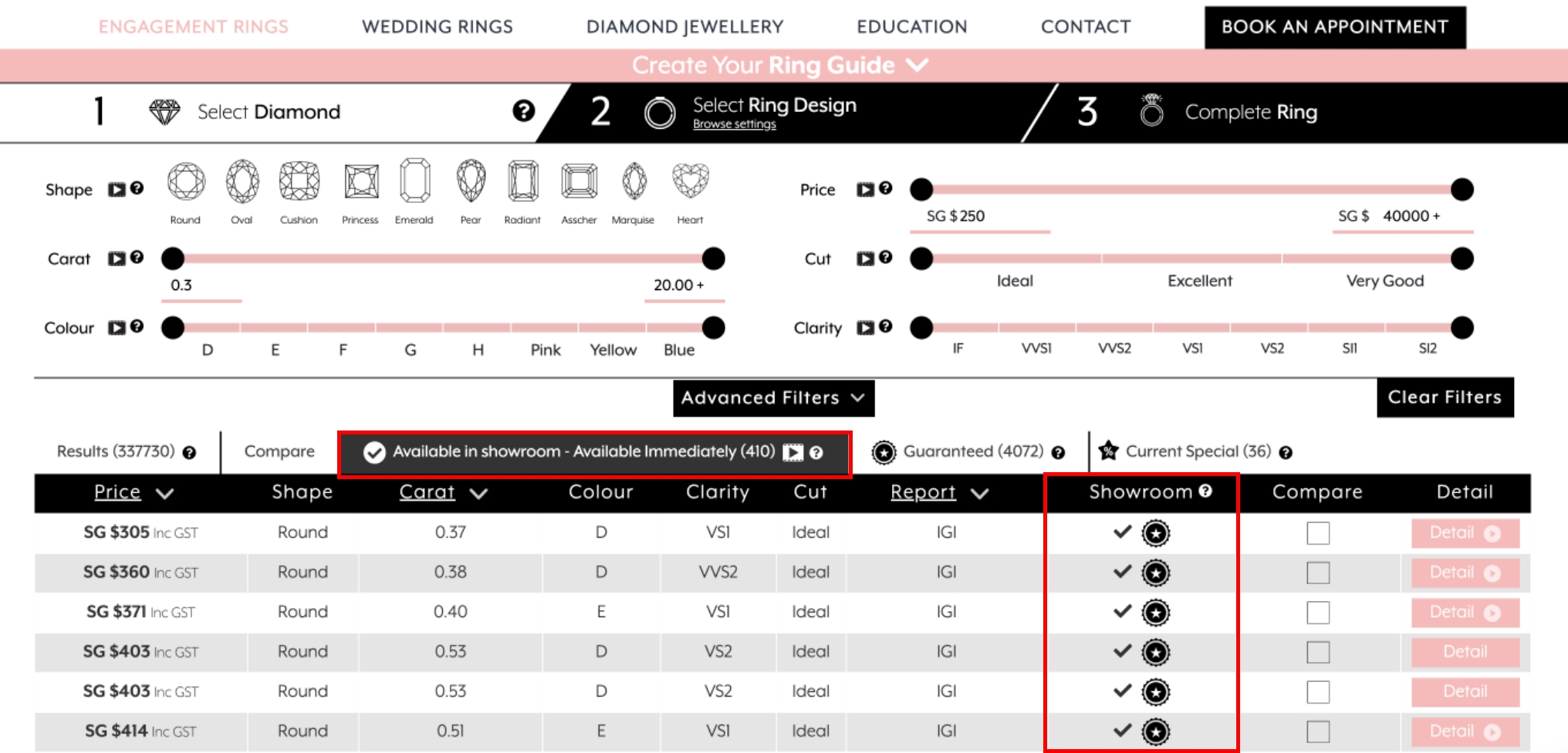Play the Carat video guide icon
The image size is (1568, 753).
pyautogui.click(x=117, y=258)
